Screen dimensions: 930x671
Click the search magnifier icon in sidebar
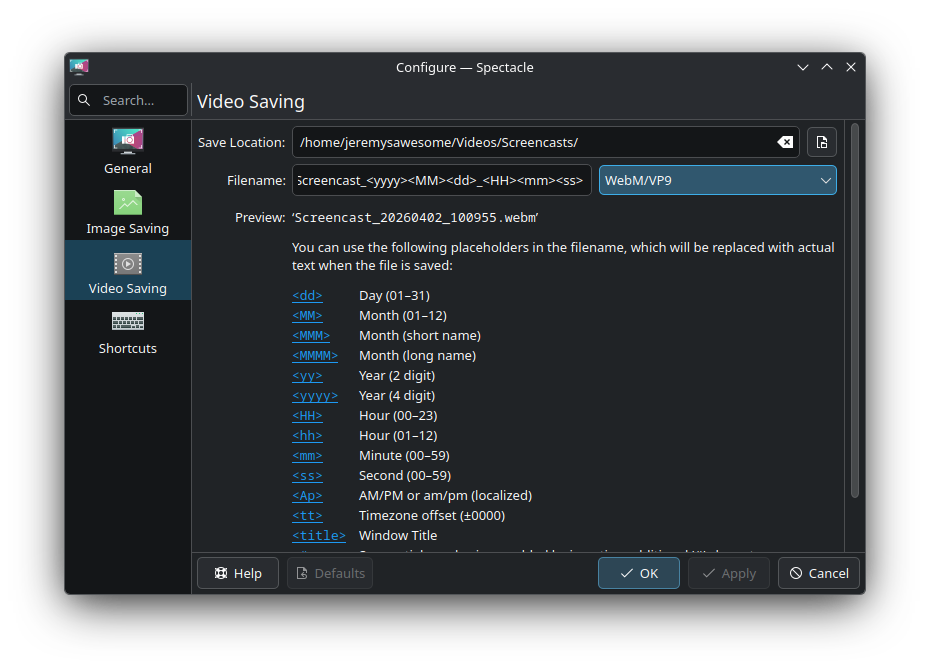84,100
